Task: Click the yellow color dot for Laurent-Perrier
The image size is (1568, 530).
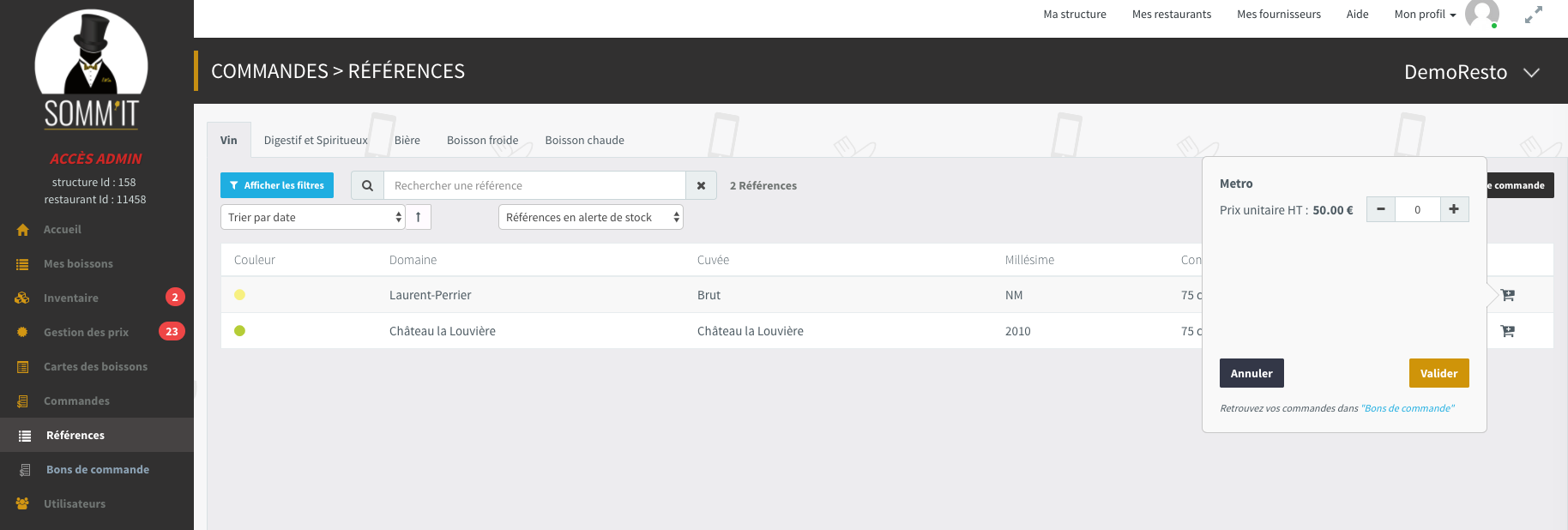Action: [240, 295]
